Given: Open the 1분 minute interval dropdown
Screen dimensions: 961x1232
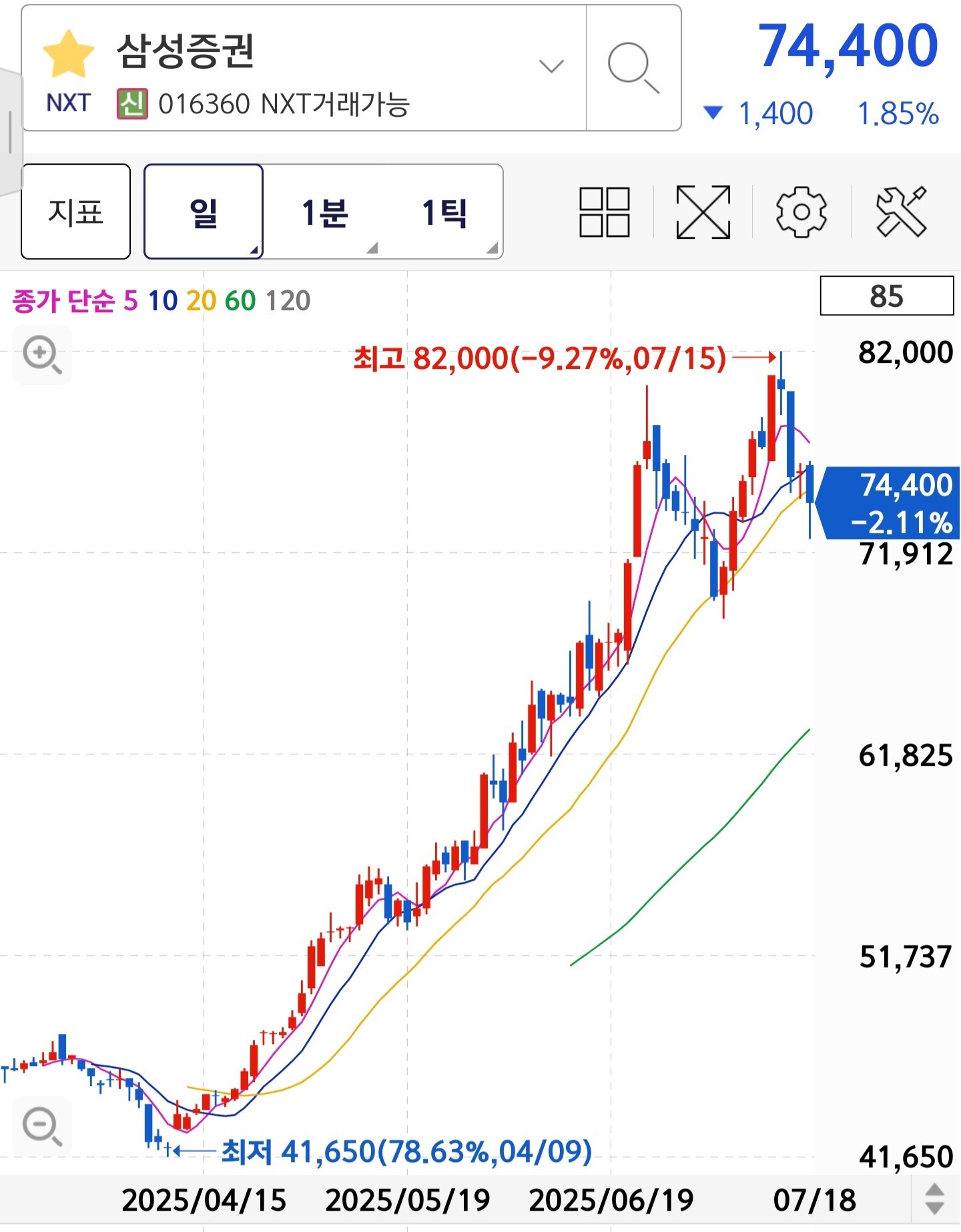Looking at the screenshot, I should point(324,213).
